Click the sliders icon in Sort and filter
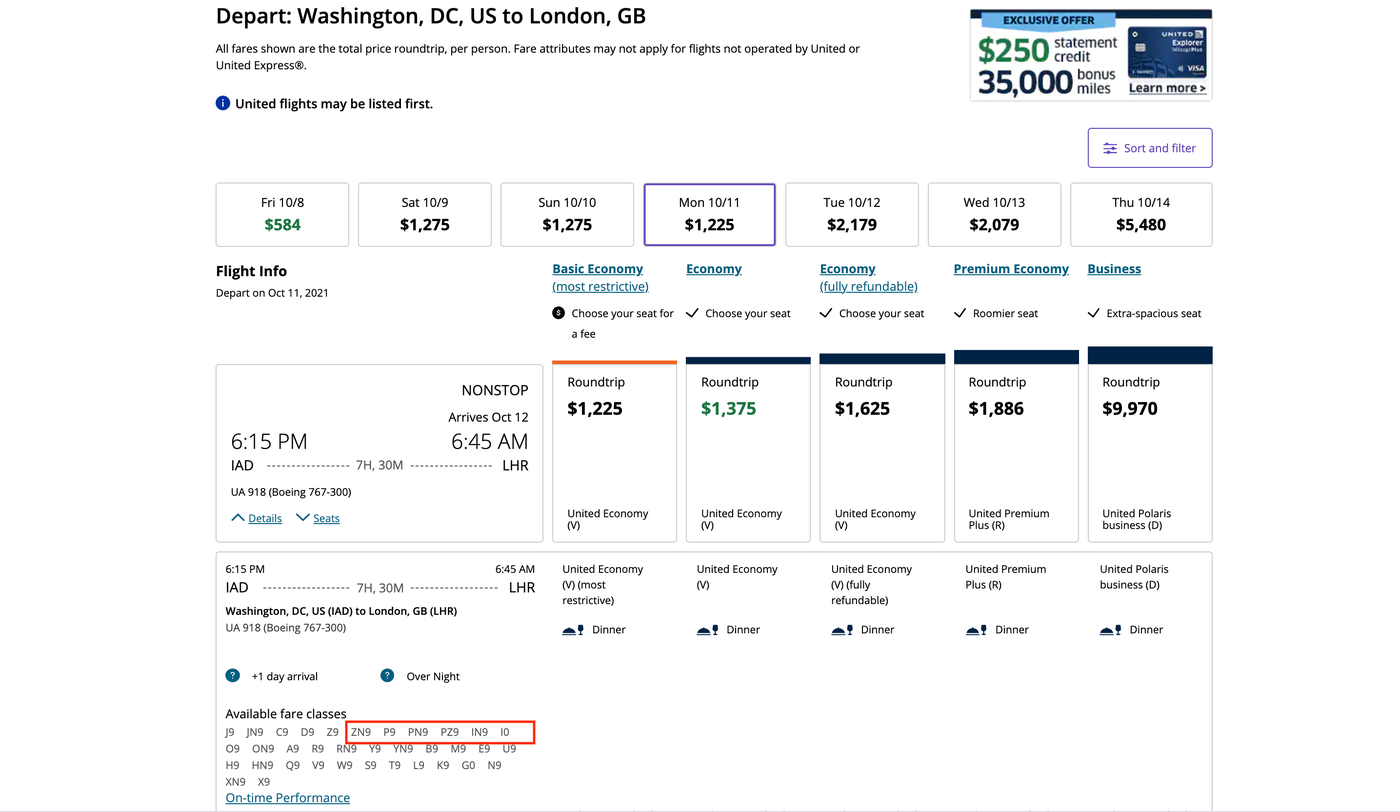The height and width of the screenshot is (812, 1400). click(x=1110, y=148)
